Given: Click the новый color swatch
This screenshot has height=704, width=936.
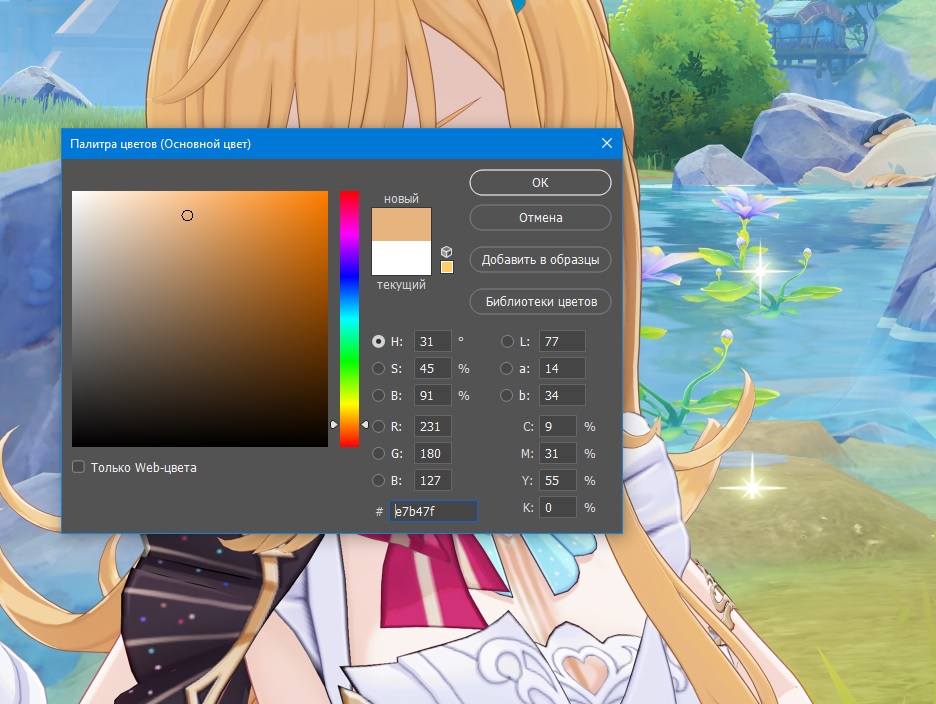Looking at the screenshot, I should (401, 225).
